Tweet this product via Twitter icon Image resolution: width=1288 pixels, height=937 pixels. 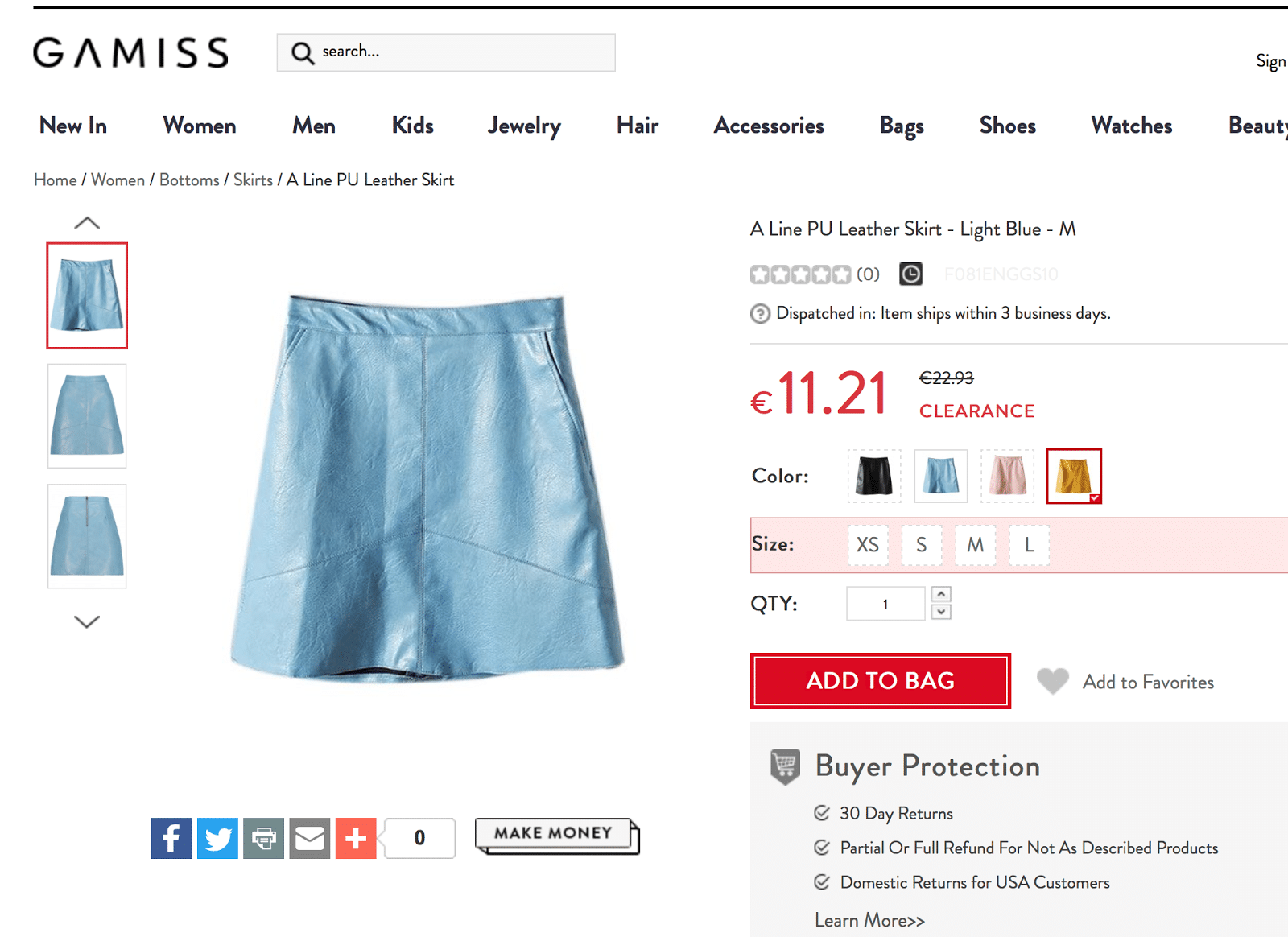click(217, 838)
